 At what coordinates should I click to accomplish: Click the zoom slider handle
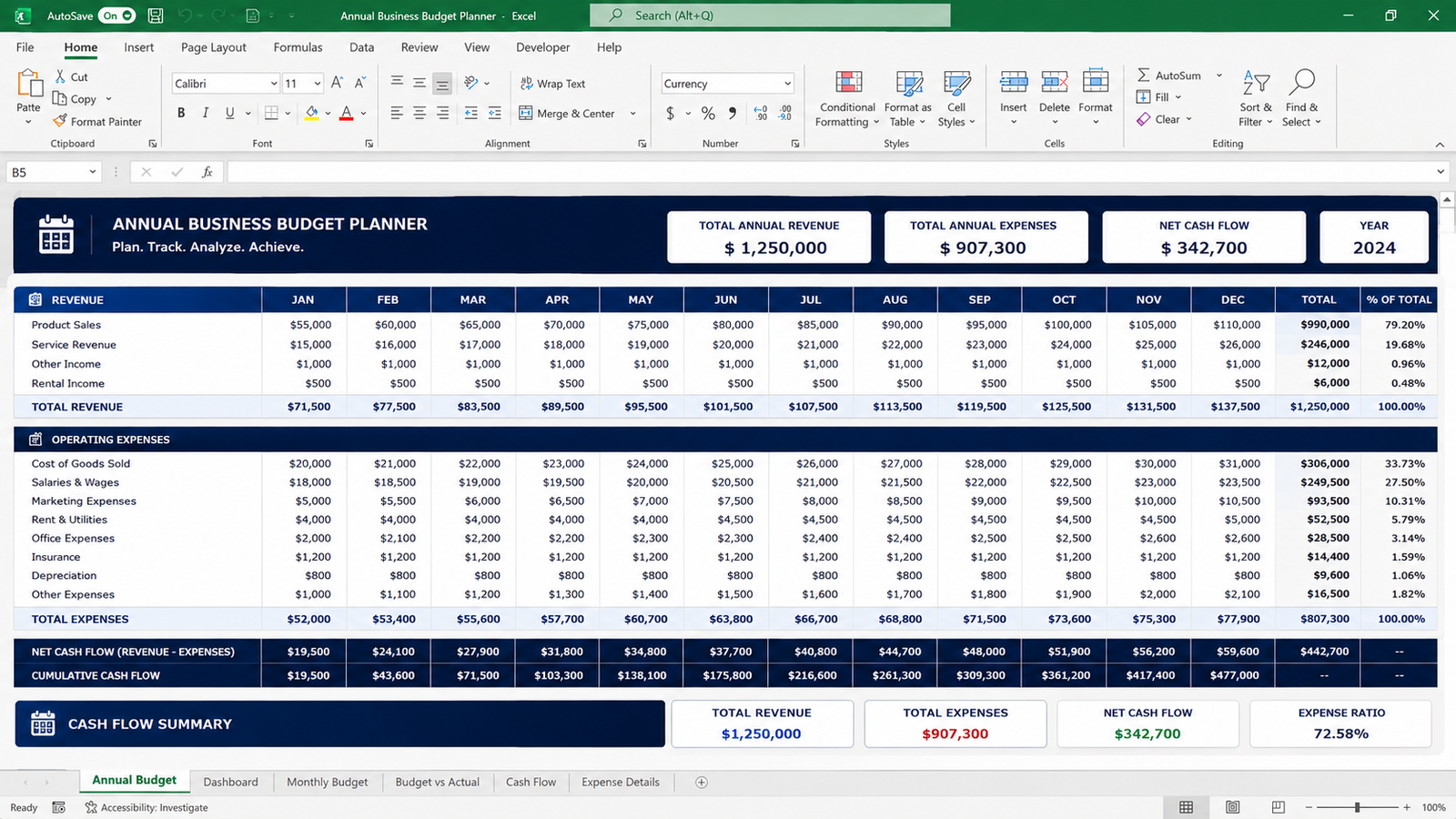(x=1357, y=807)
